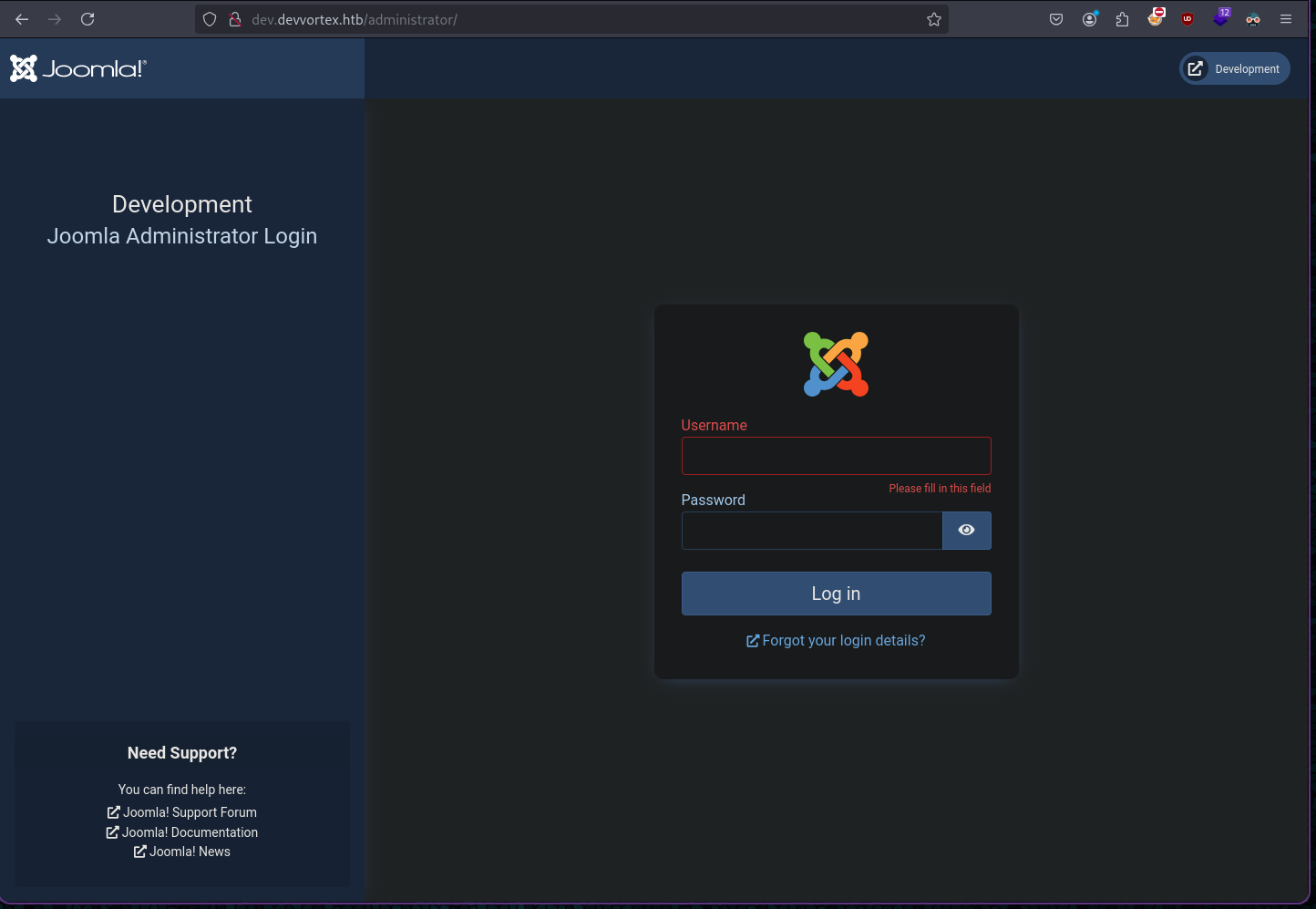Open the Firefox hamburger menu
Image resolution: width=1316 pixels, height=909 pixels.
1286,19
